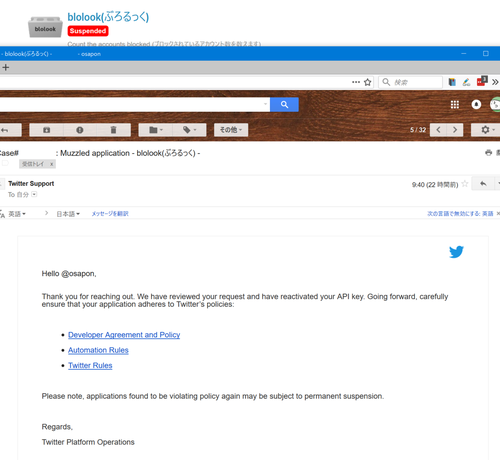This screenshot has height=460, width=500.
Task: Open the books library toolbar icon
Action: (452, 82)
